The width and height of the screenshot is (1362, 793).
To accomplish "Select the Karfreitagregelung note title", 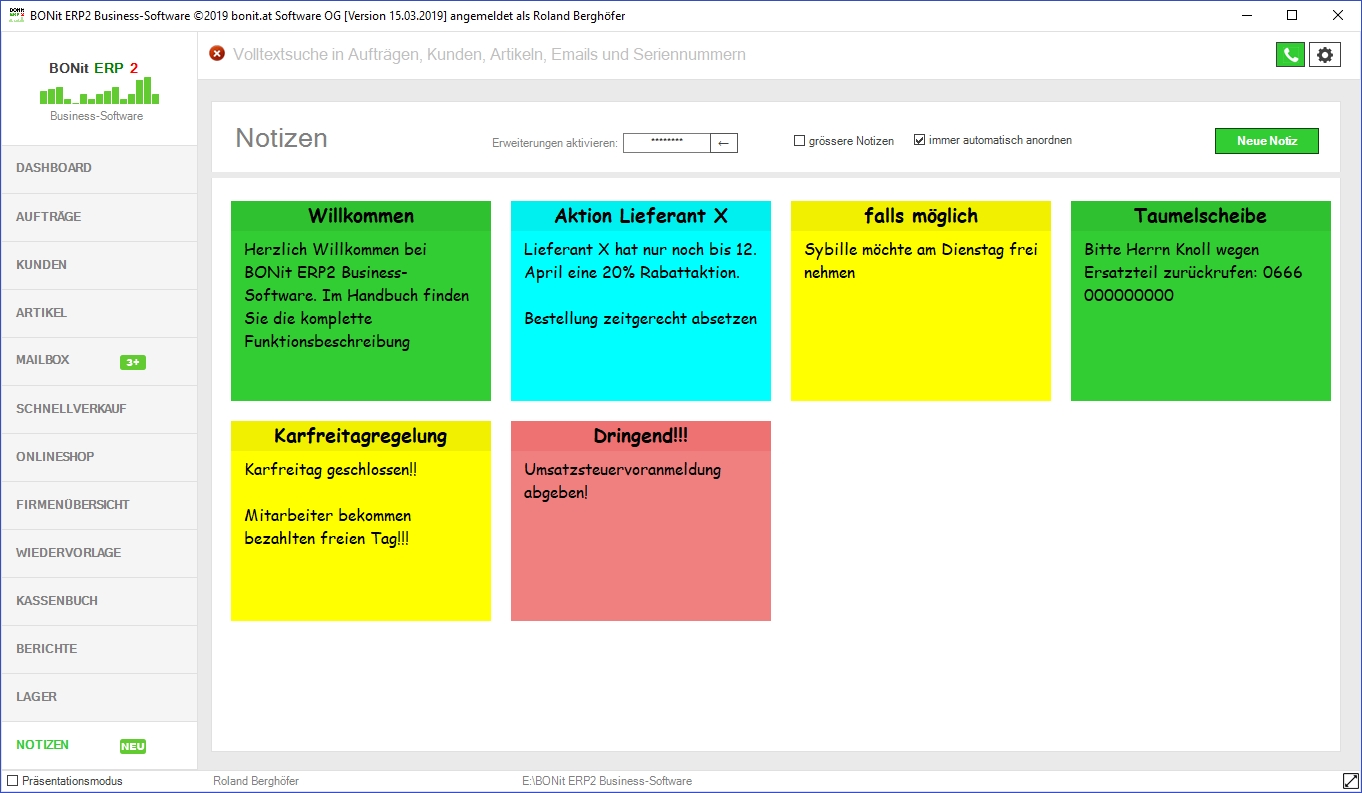I will point(361,436).
